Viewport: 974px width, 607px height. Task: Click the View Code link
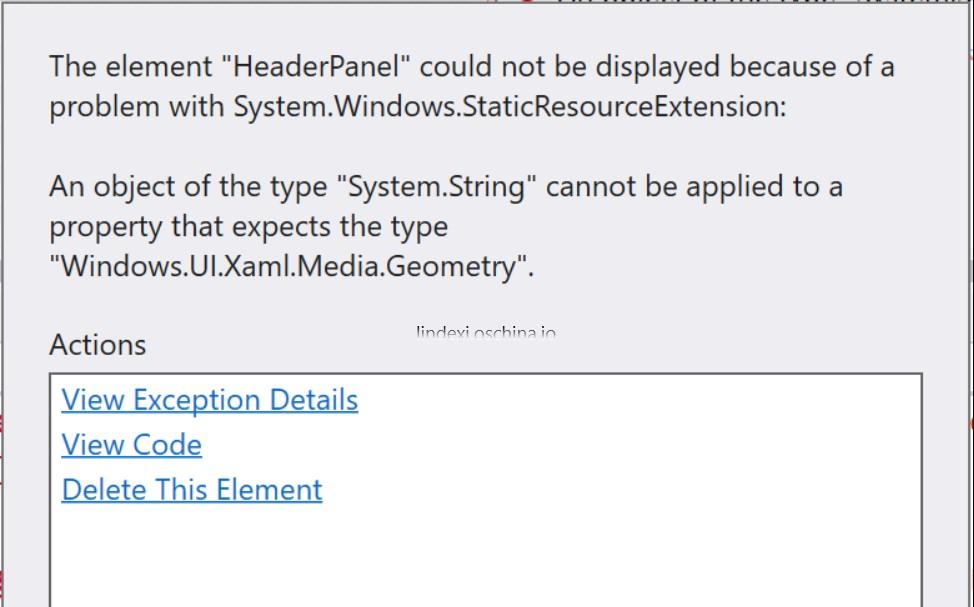click(132, 445)
